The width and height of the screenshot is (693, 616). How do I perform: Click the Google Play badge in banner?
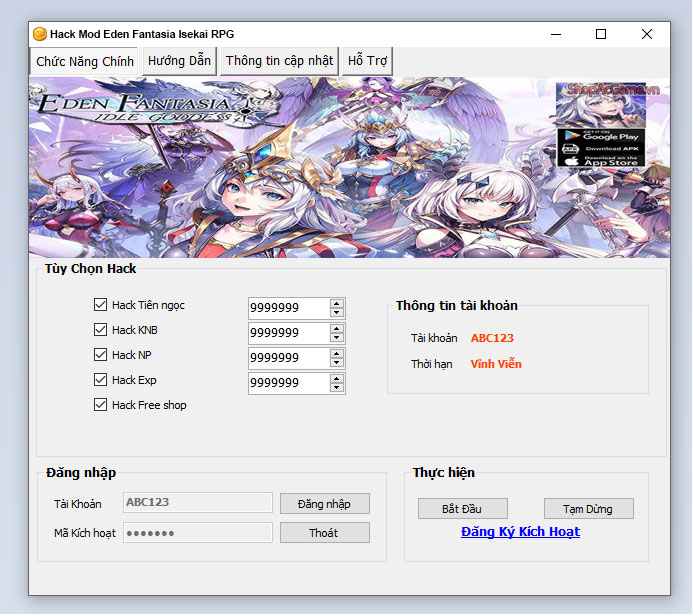click(601, 136)
